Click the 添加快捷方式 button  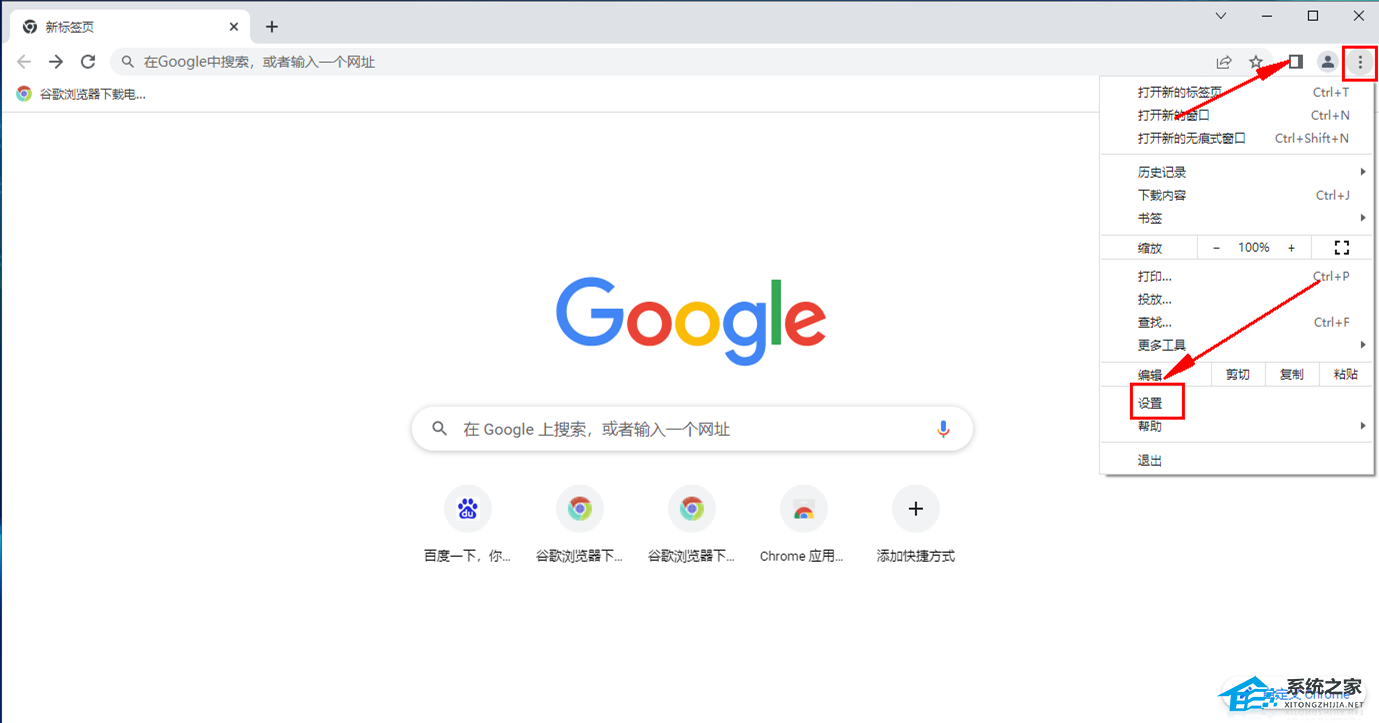pyautogui.click(x=916, y=525)
